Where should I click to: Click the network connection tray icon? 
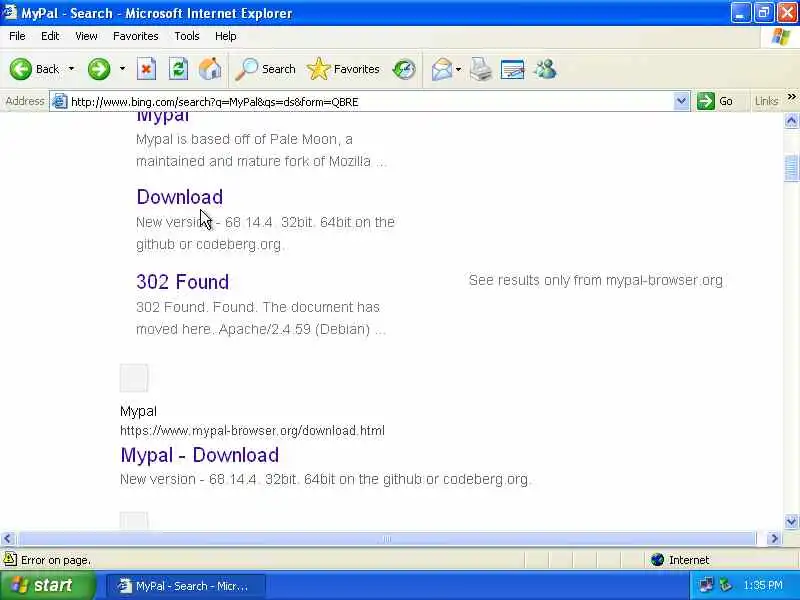tap(707, 585)
